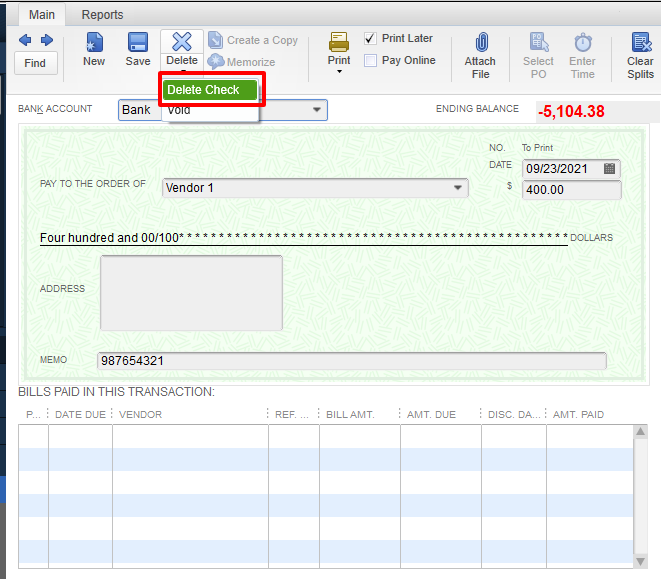Screen dimensions: 661x579
Task: Expand the Print button dropdown arrow
Action: [339, 72]
